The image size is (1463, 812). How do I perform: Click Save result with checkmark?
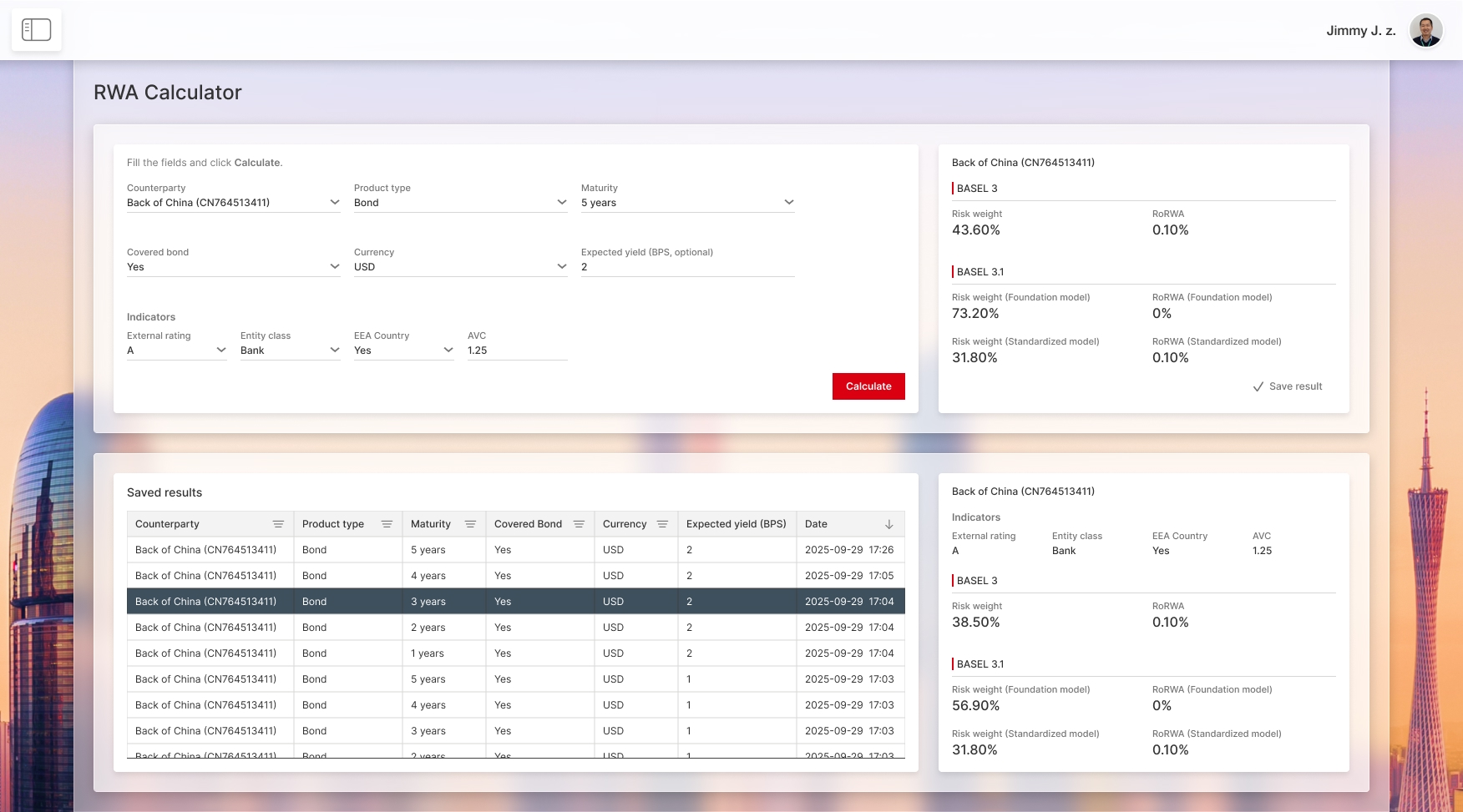tap(1287, 386)
